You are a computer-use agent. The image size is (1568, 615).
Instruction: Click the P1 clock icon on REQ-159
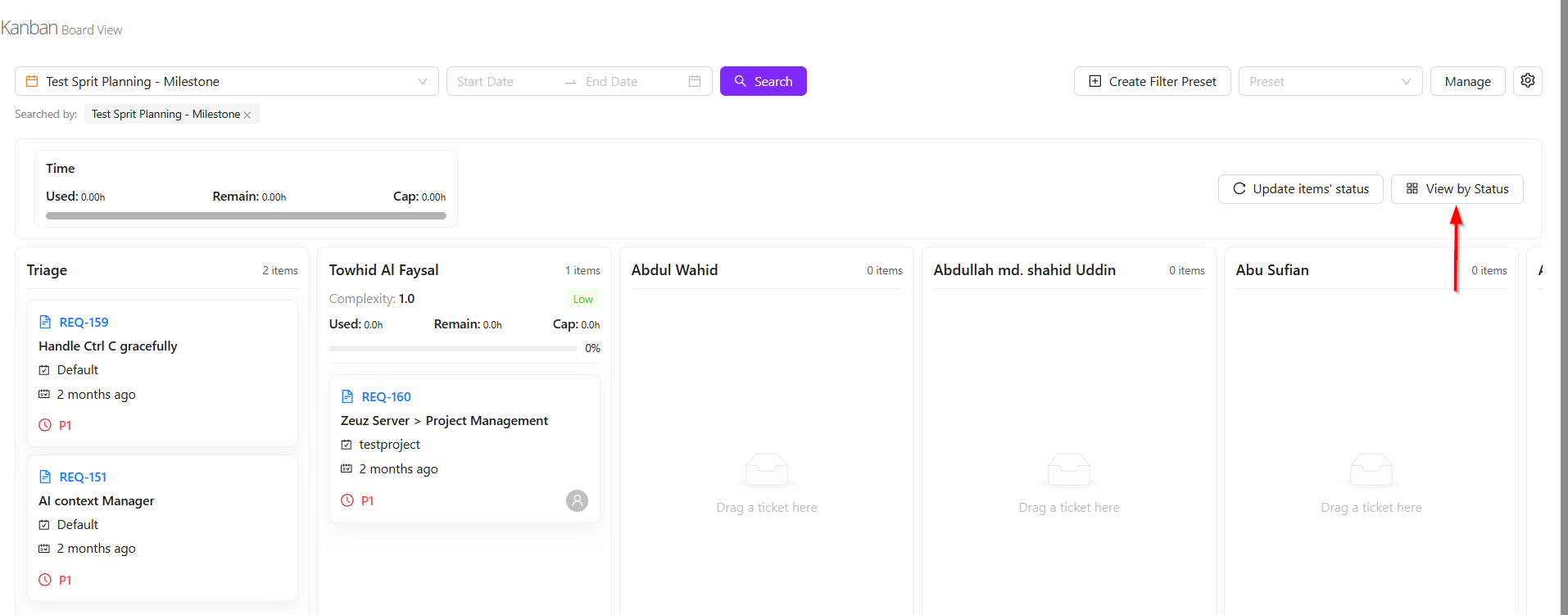point(45,425)
